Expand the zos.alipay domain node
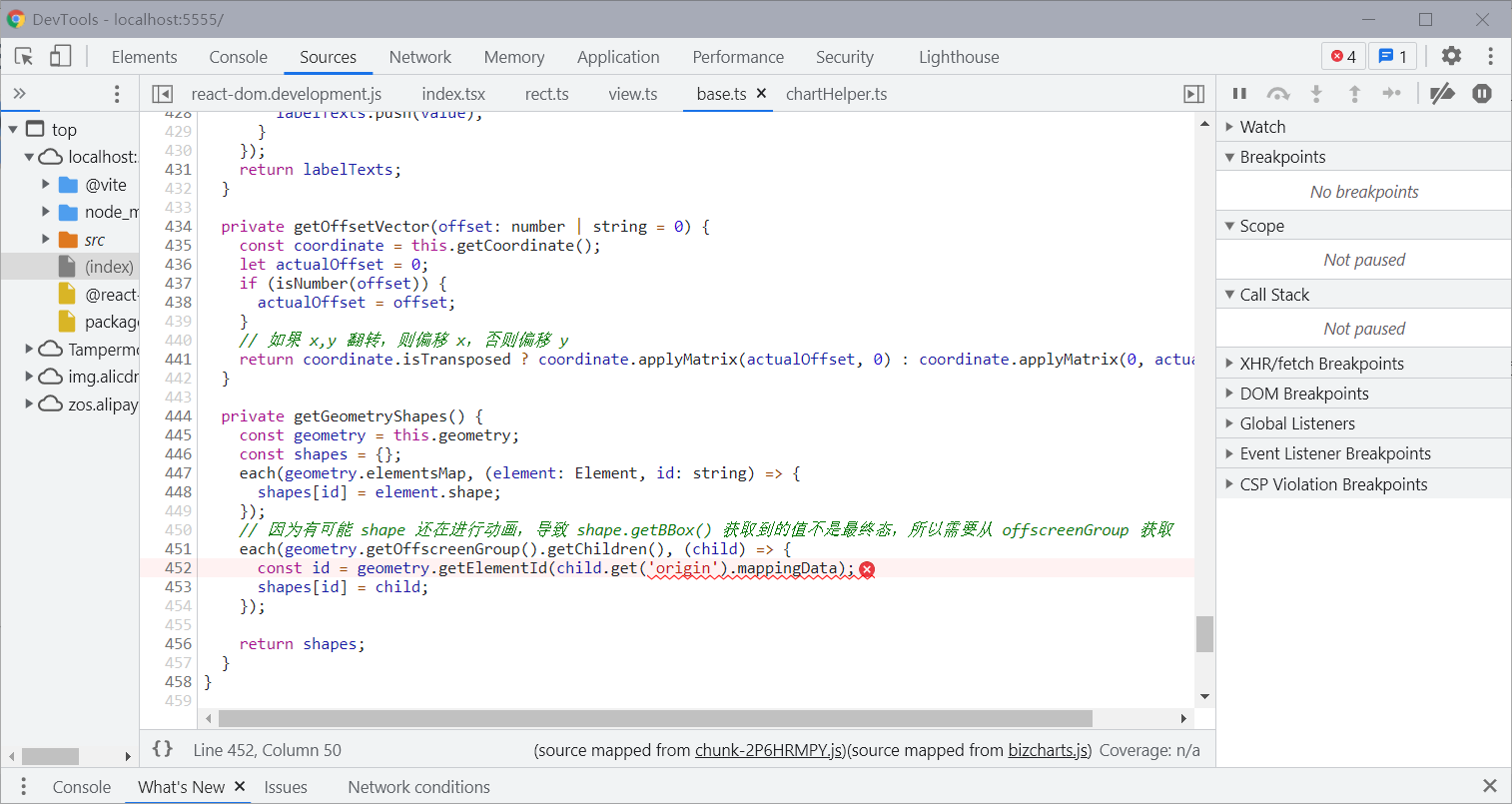1512x804 pixels. coord(29,403)
